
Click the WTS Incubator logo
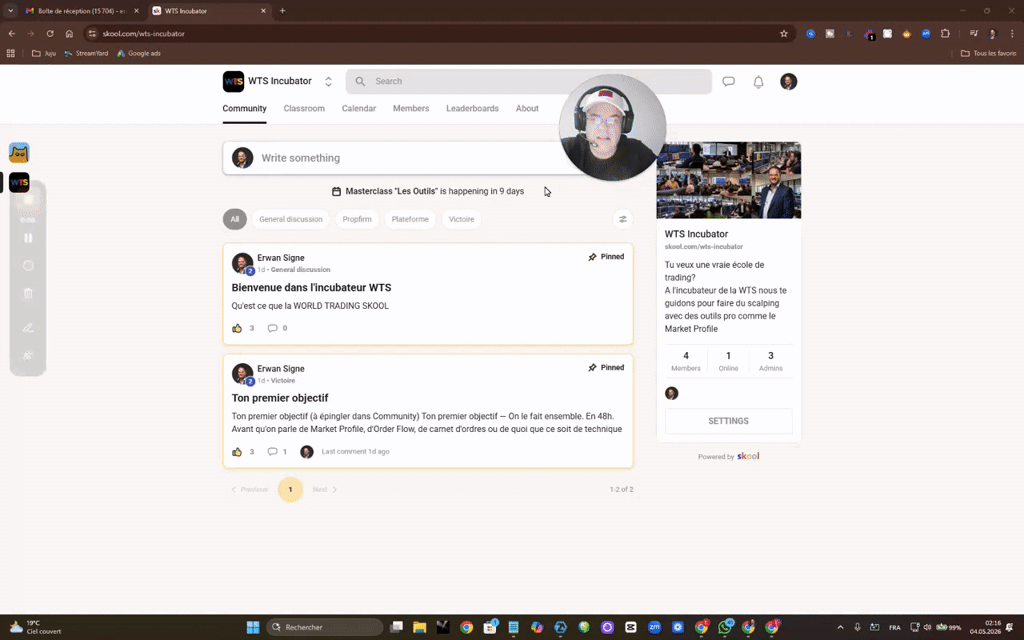(x=233, y=82)
